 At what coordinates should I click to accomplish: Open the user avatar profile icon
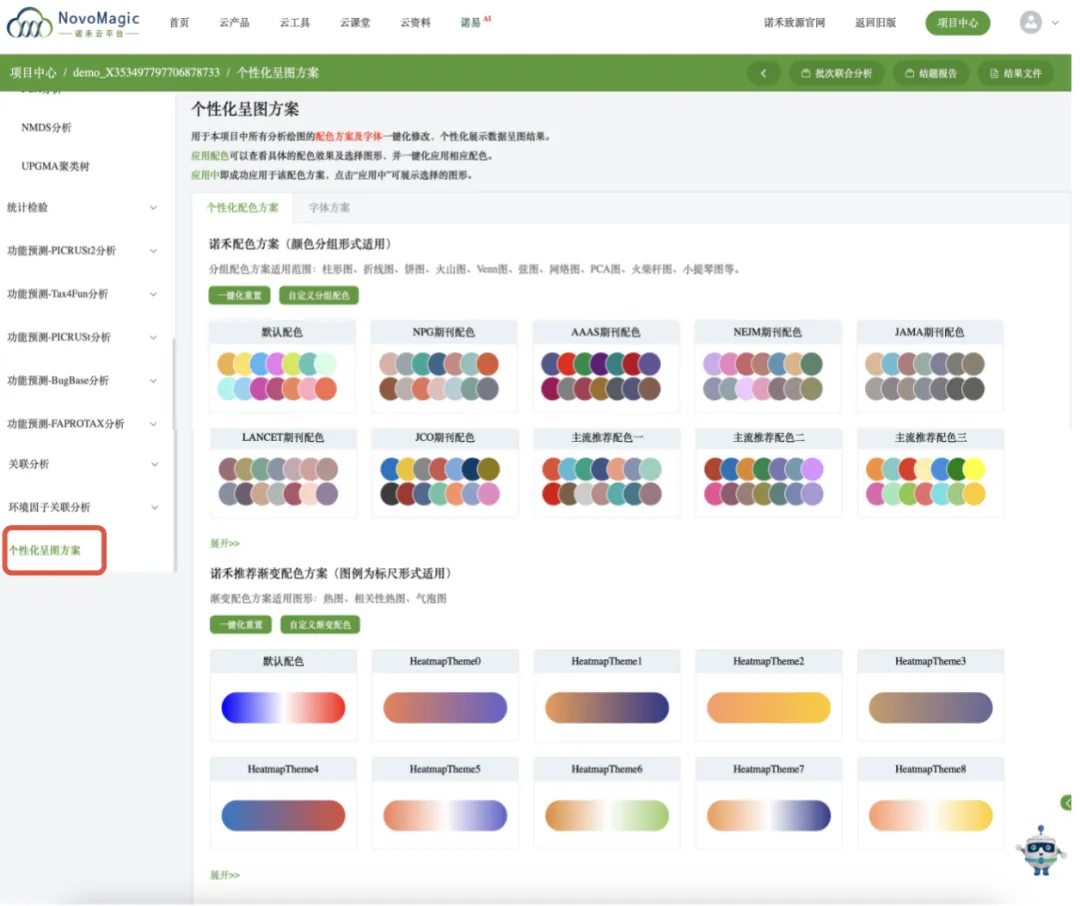coord(1030,22)
